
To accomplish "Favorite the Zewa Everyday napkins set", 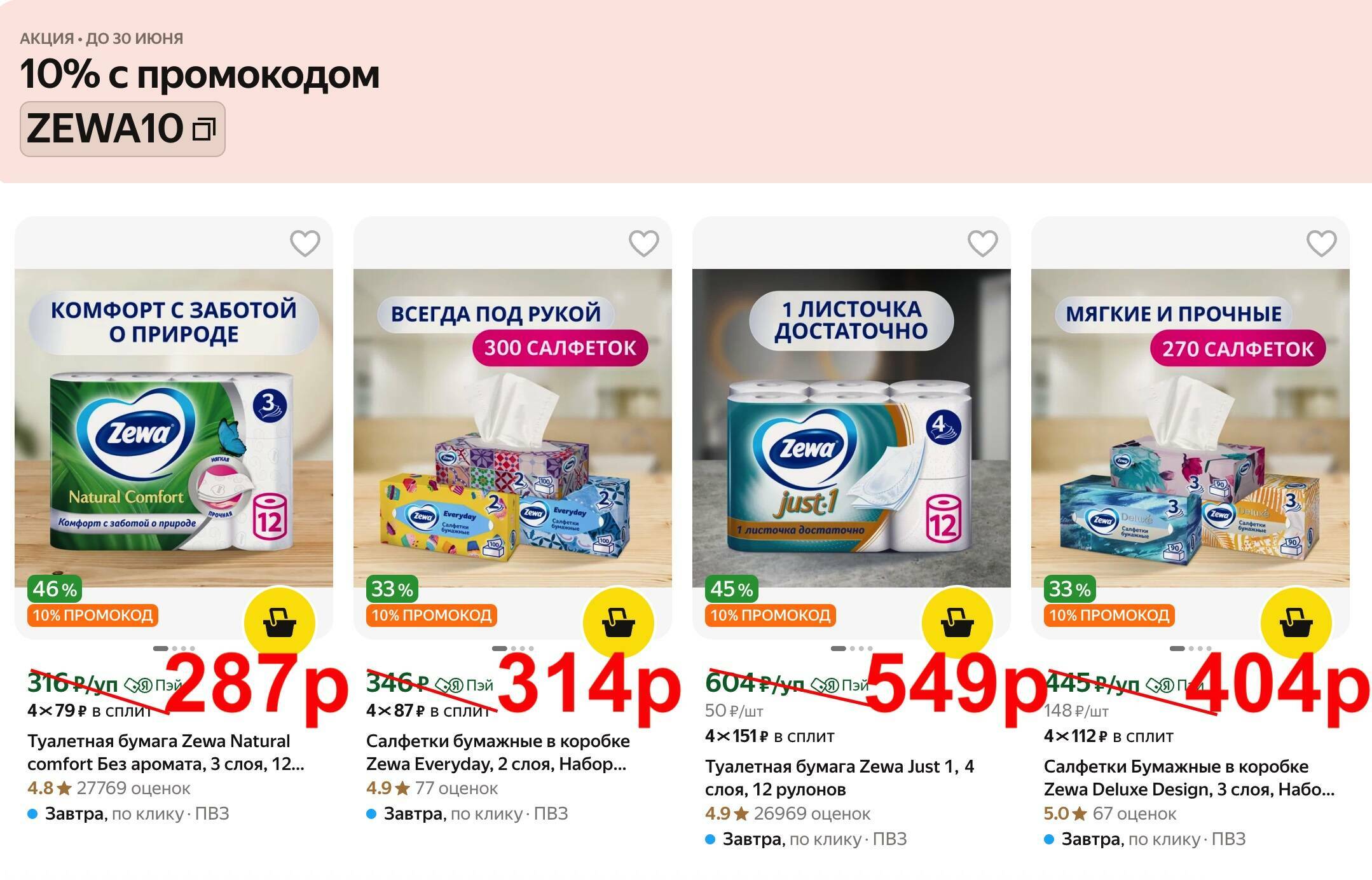I will pos(644,244).
